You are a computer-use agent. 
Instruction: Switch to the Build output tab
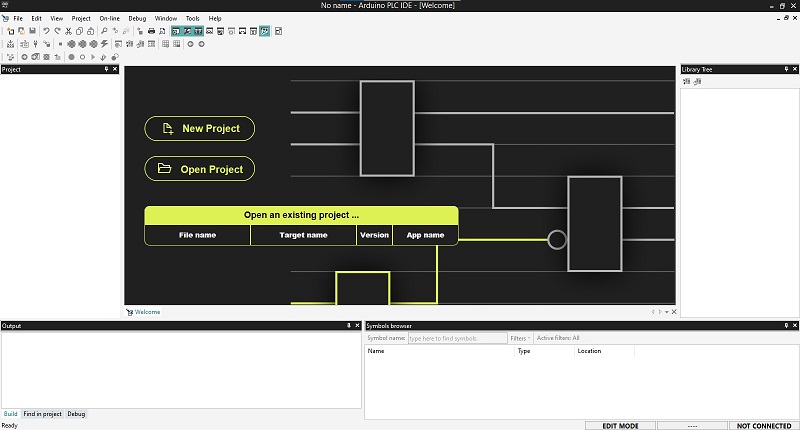coord(10,414)
